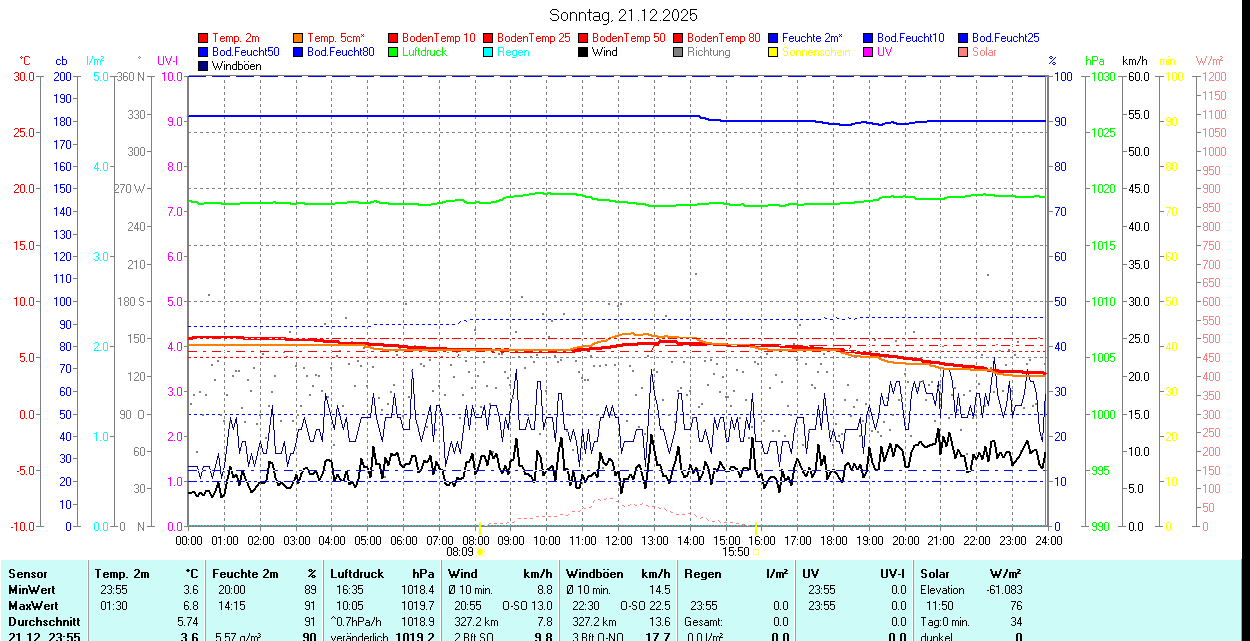
Task: Click the green Luftdruck legend square
Action: [393, 52]
